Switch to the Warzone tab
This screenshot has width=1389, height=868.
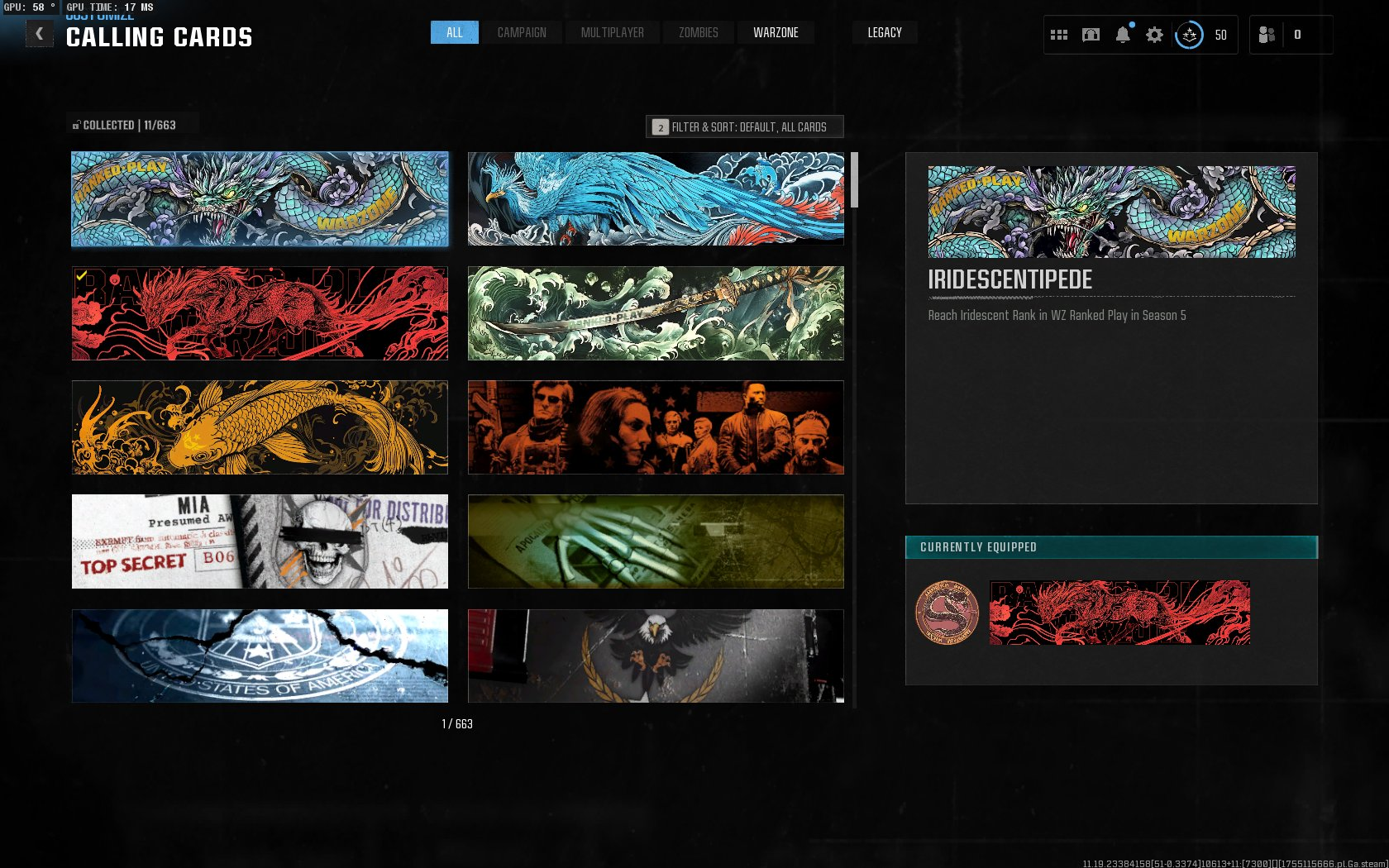tap(776, 32)
